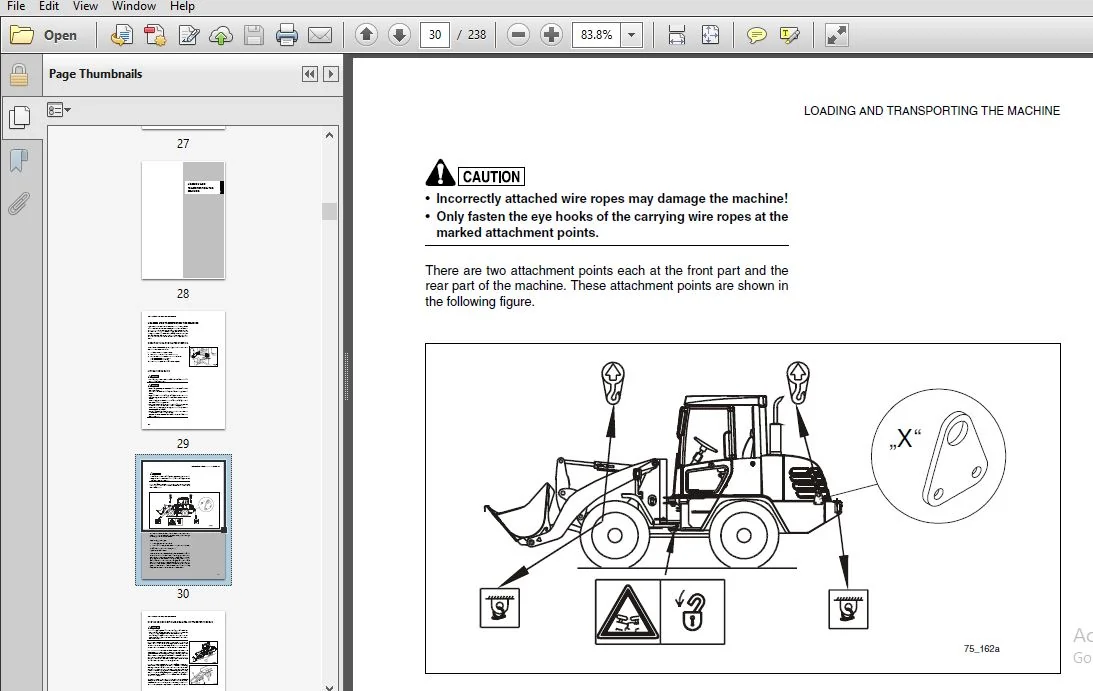
Task: Click the Read mode expand icon
Action: [x=836, y=35]
